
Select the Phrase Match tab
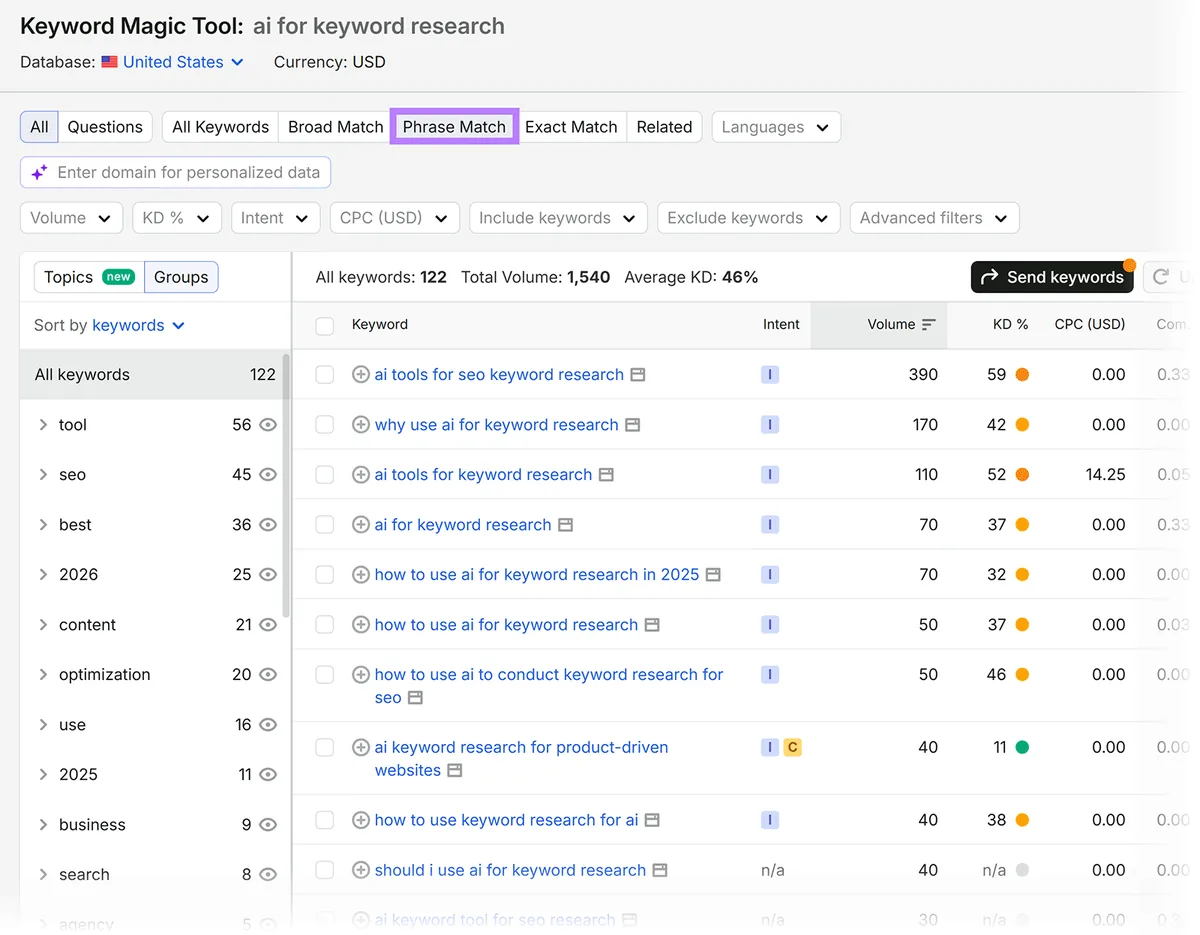pos(454,127)
